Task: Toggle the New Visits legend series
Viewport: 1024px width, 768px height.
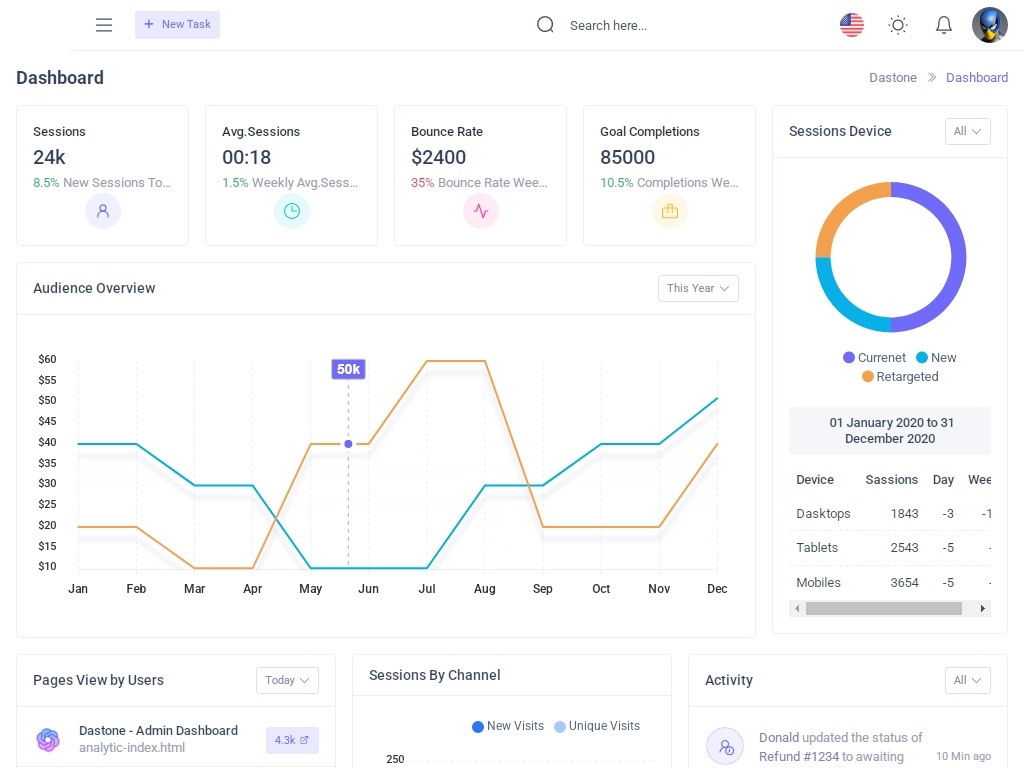Action: [x=507, y=726]
